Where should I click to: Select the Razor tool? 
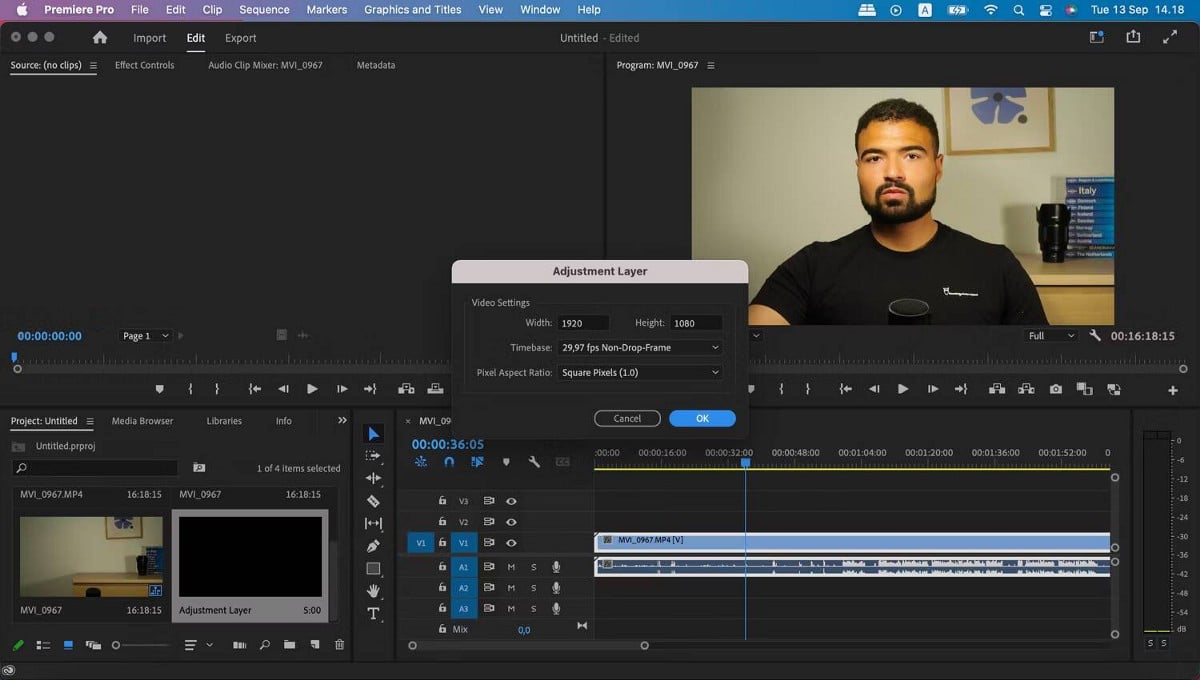coord(371,501)
